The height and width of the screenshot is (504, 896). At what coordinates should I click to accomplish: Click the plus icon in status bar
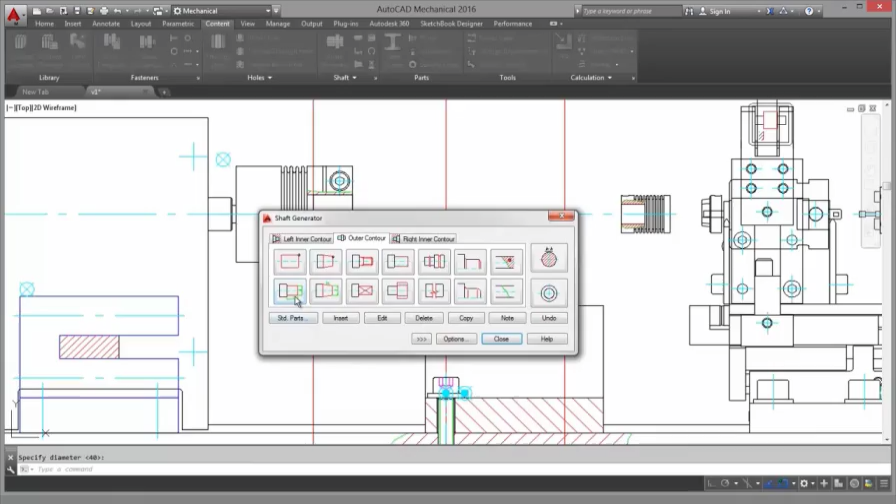click(824, 483)
